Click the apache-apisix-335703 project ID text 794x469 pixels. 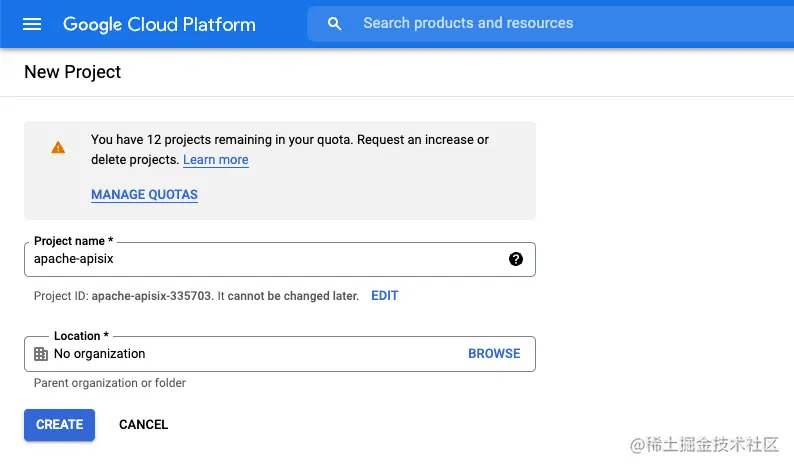point(151,296)
